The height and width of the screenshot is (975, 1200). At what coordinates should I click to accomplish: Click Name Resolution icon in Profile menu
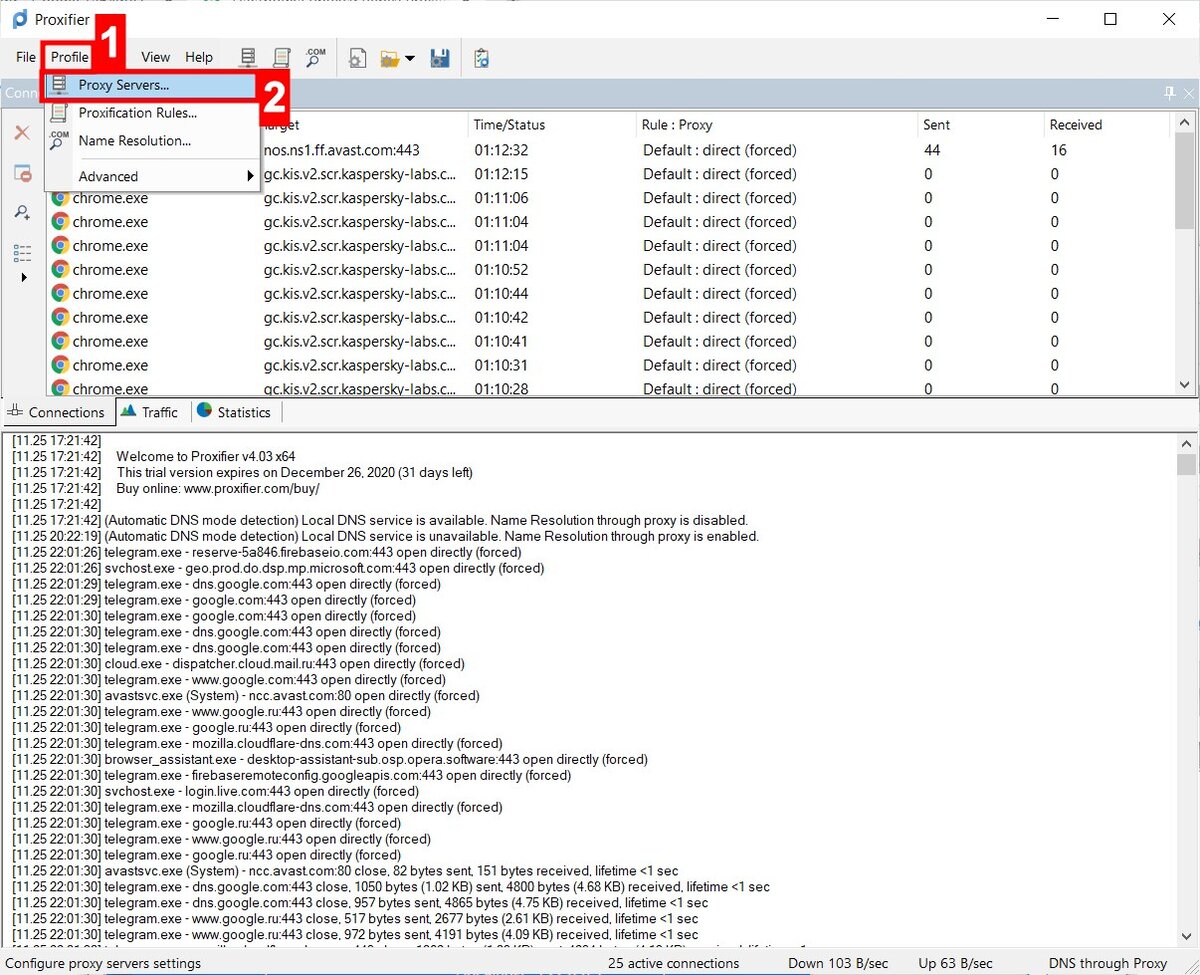coord(59,141)
